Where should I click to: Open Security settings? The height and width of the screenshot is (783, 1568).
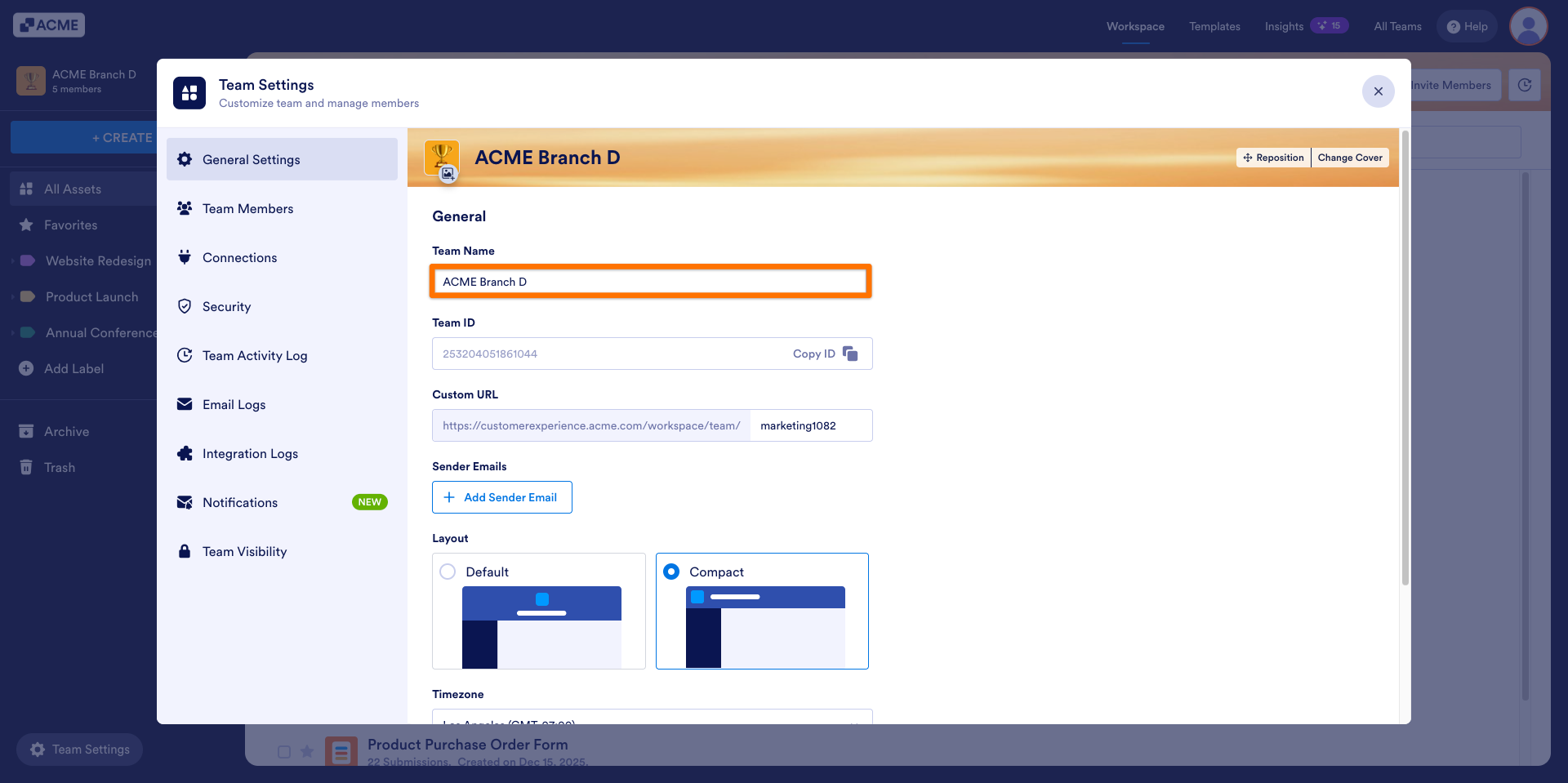coord(282,306)
